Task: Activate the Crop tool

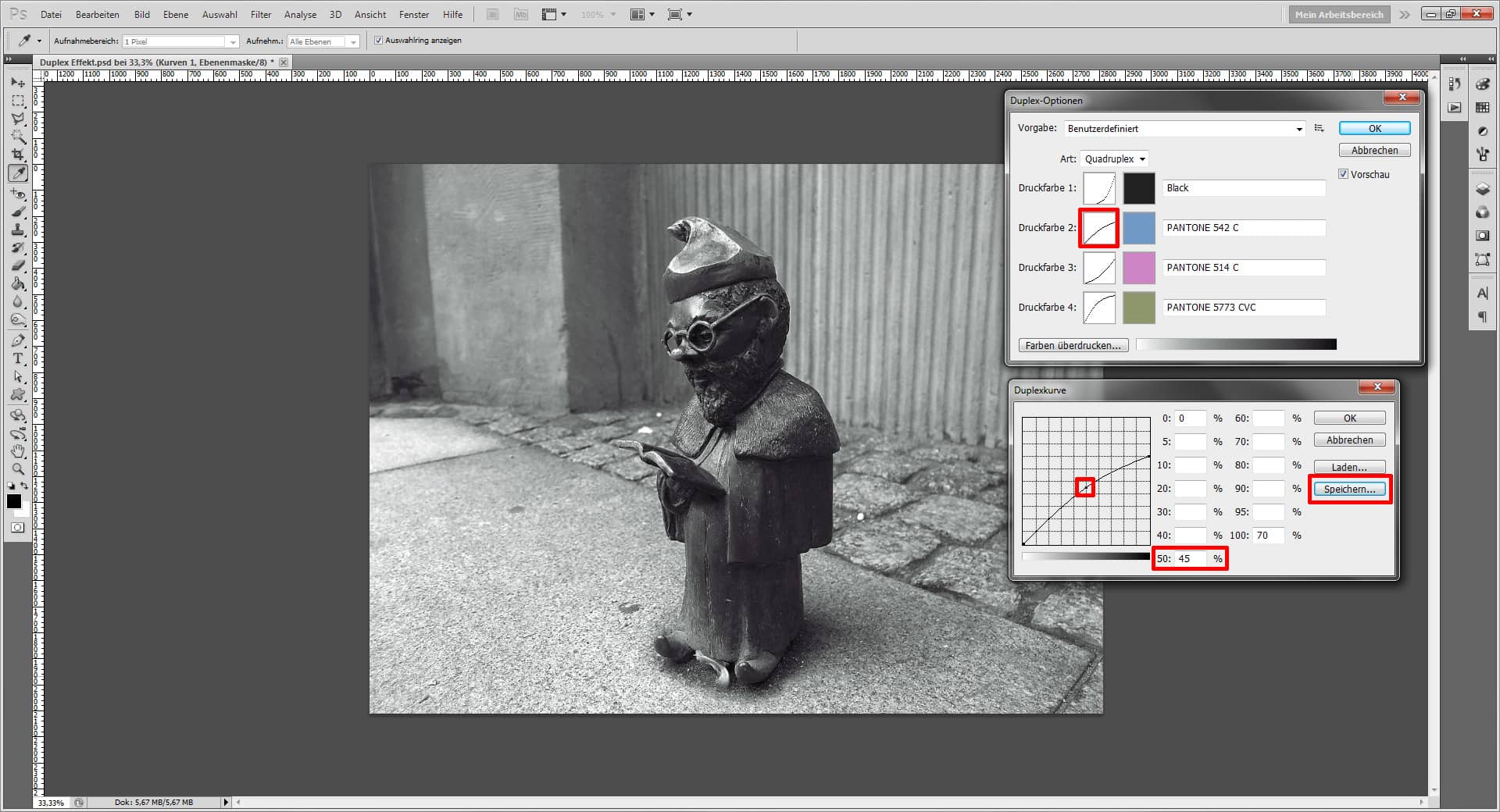Action: (17, 155)
